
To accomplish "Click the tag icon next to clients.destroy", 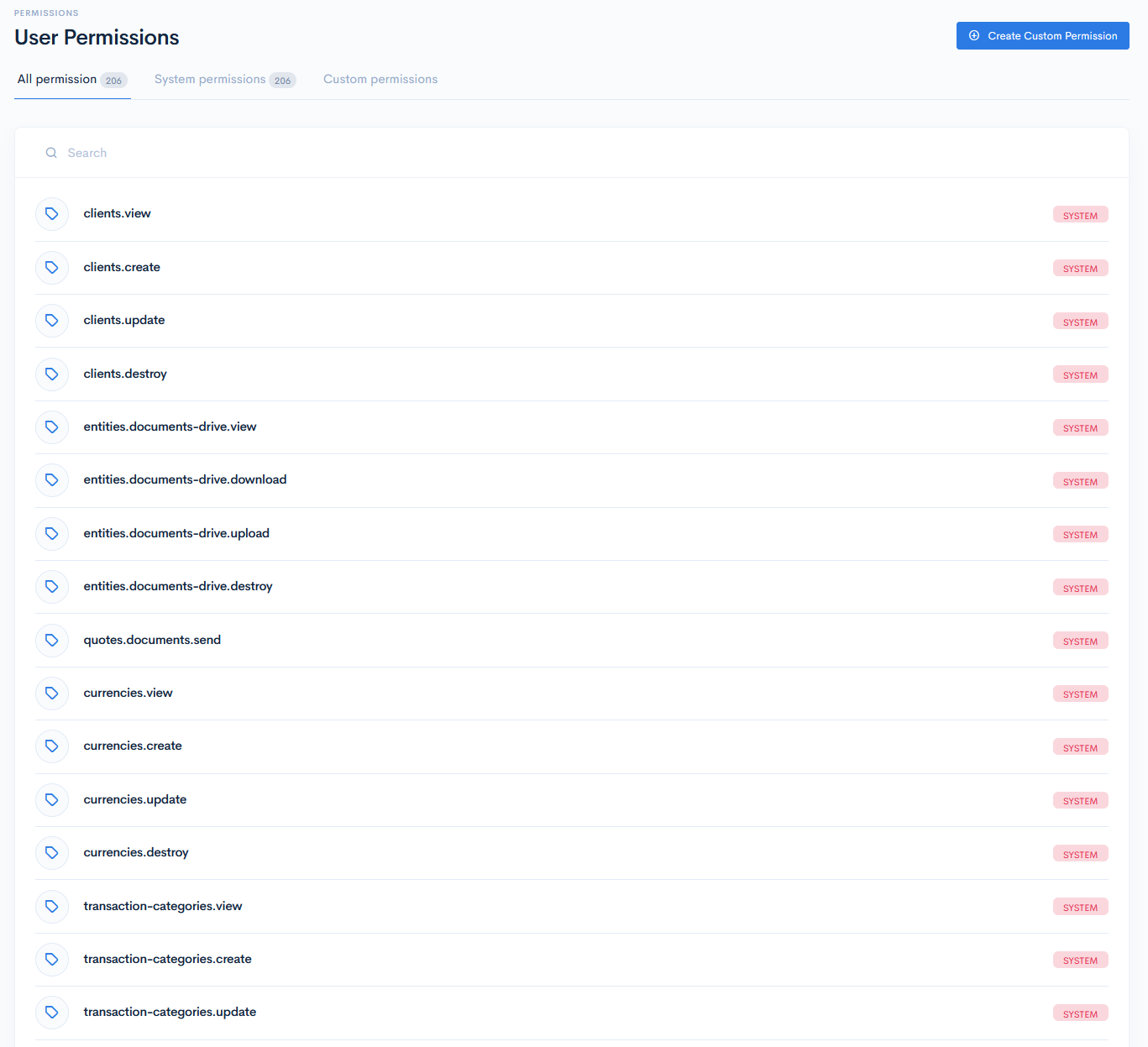I will [52, 374].
